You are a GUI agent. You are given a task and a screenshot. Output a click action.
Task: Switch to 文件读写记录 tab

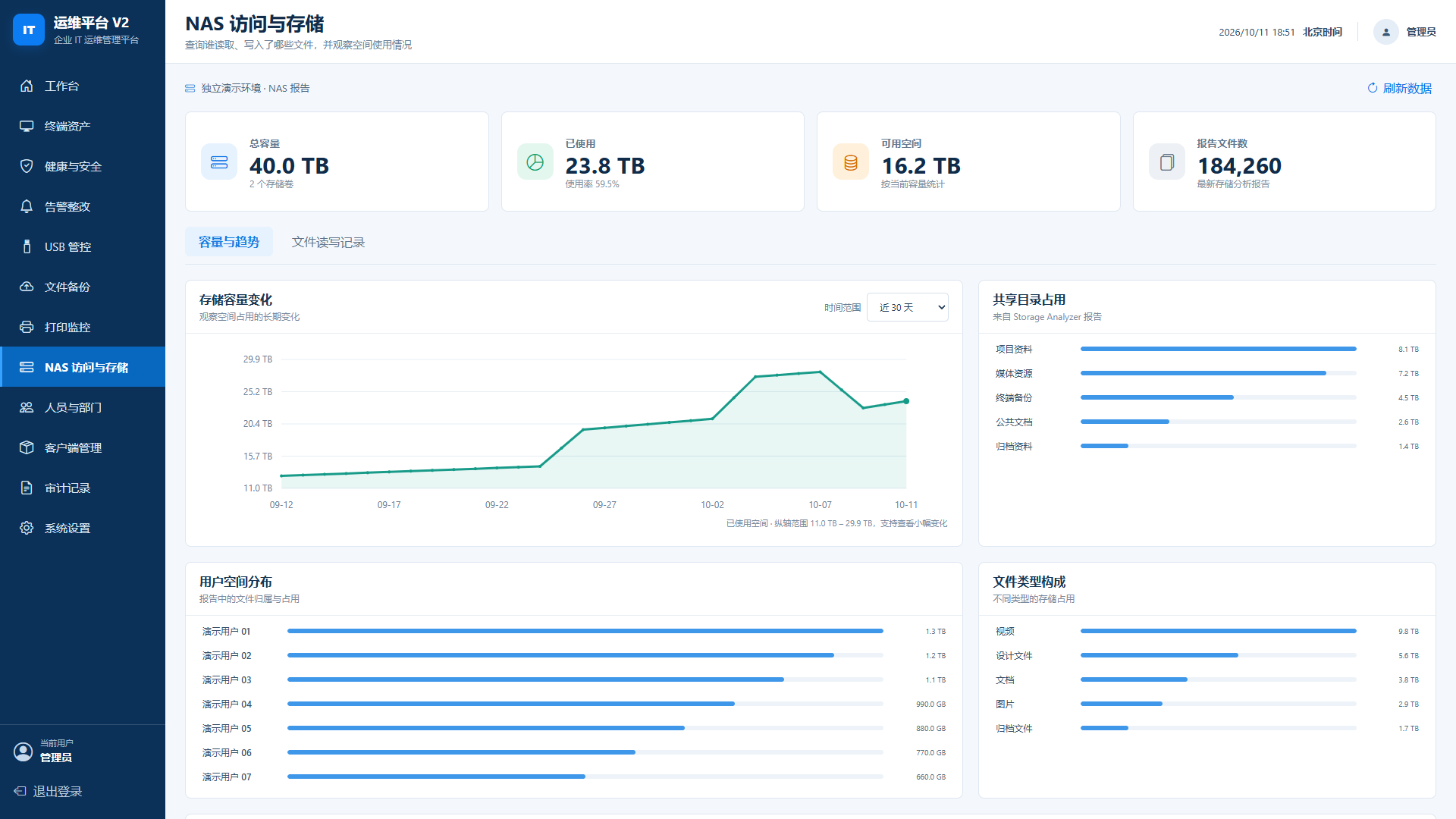pos(328,242)
